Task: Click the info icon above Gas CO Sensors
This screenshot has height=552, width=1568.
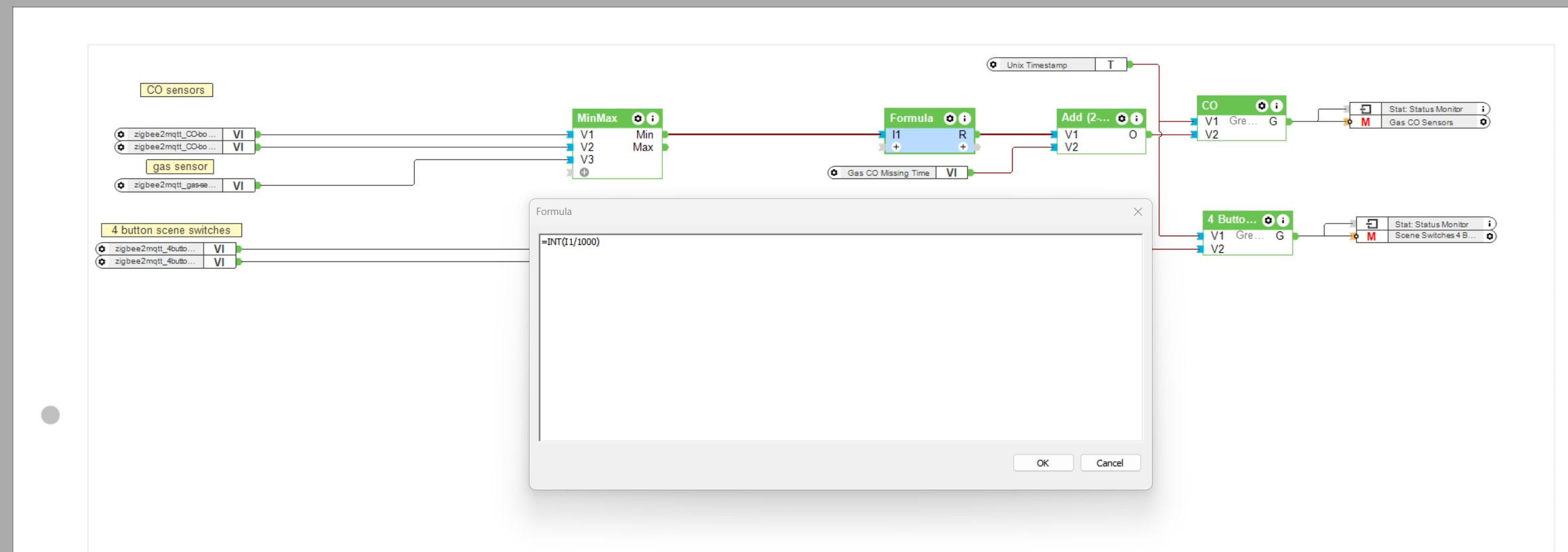Action: coord(1483,109)
